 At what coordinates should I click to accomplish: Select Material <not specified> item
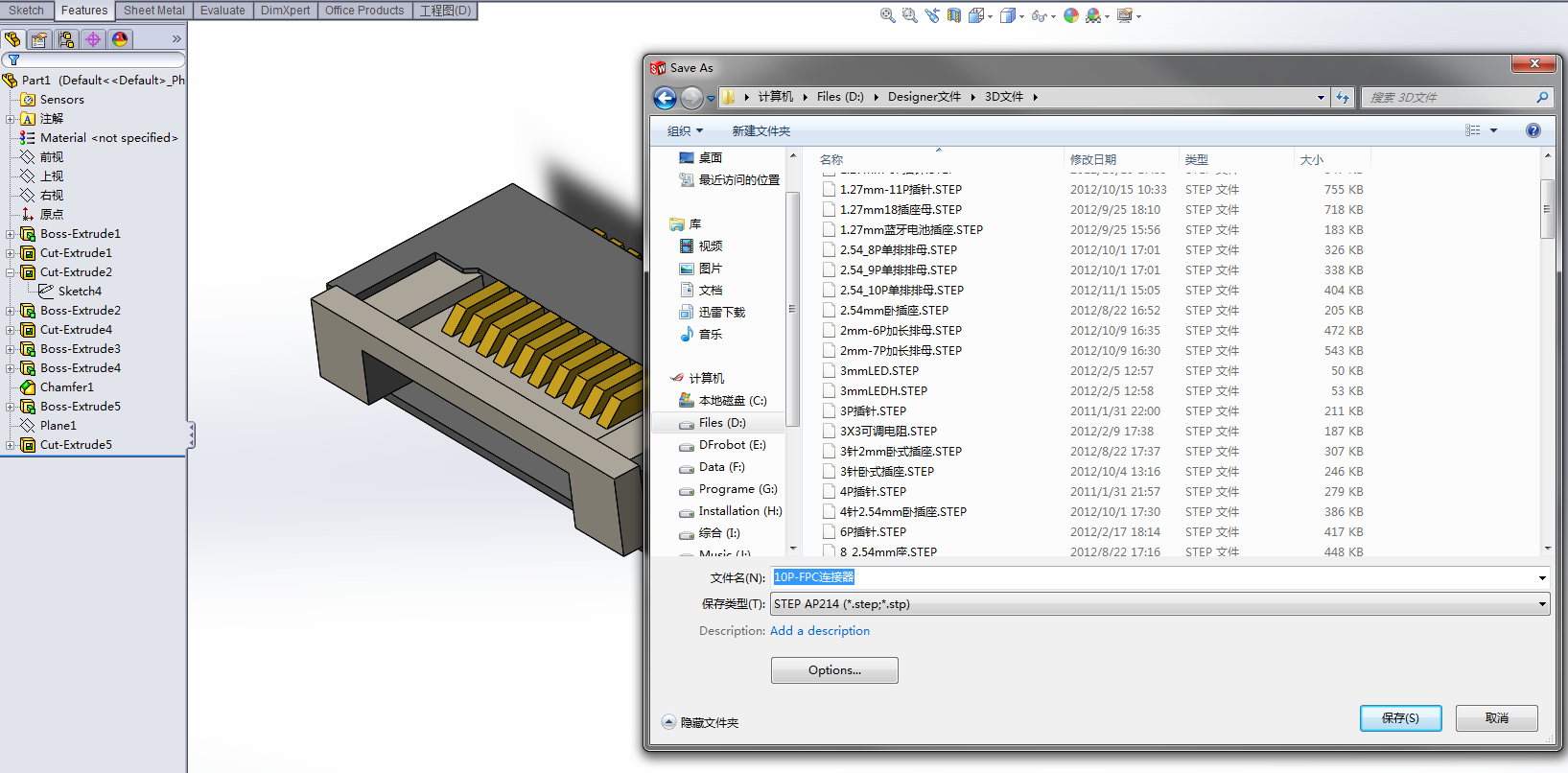tap(108, 138)
